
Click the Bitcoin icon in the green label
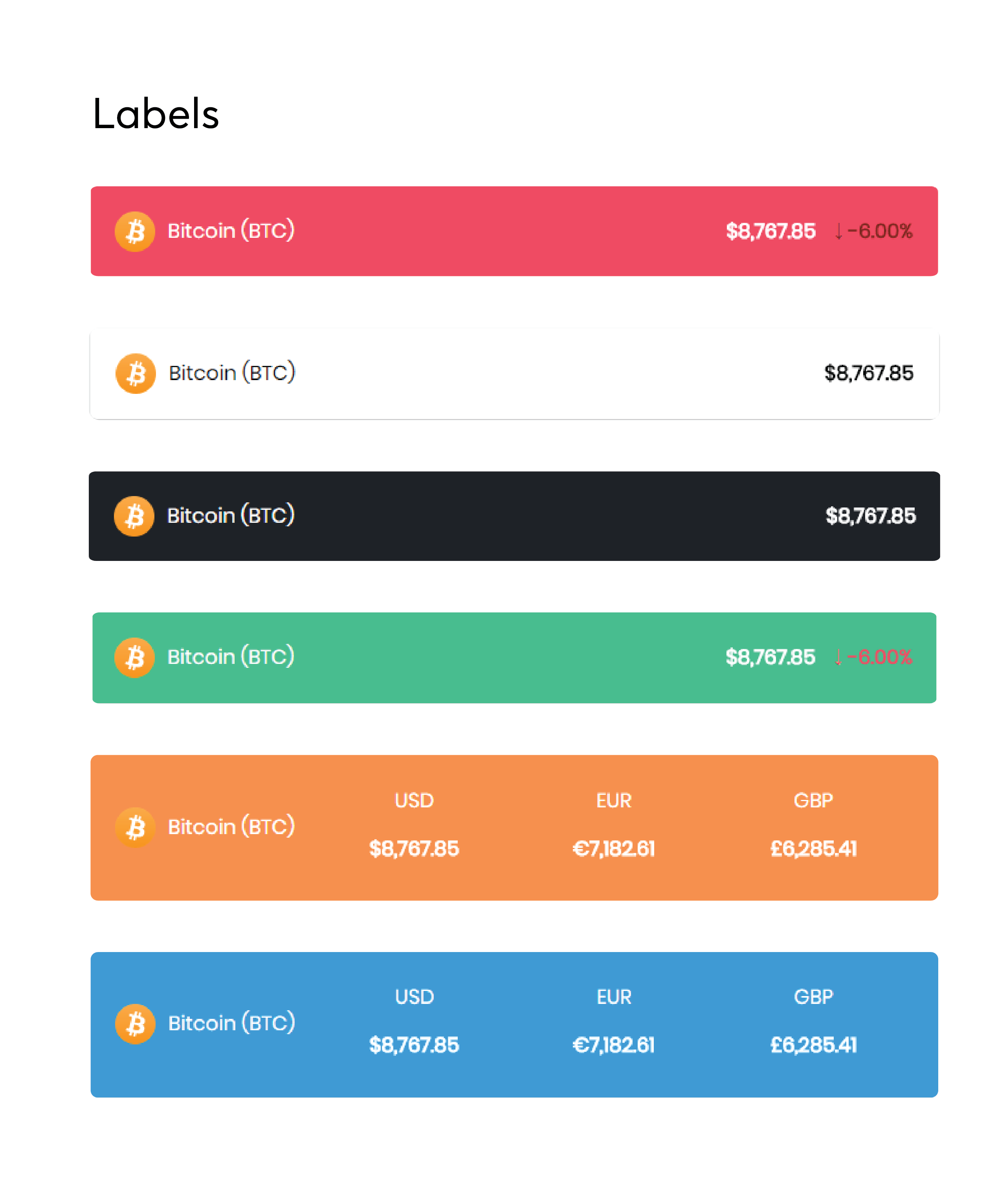coord(134,658)
